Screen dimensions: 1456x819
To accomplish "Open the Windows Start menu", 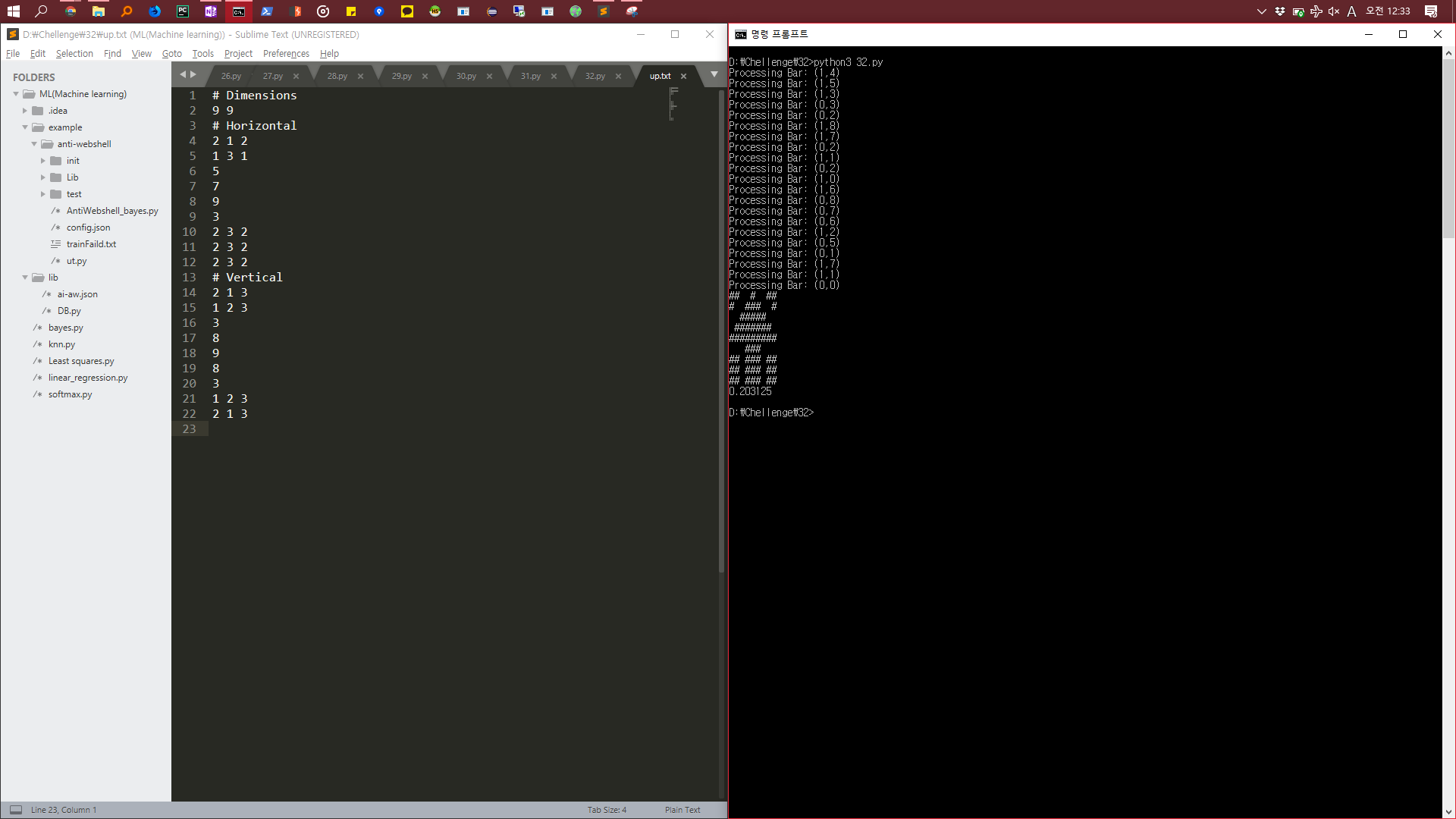I will point(13,11).
